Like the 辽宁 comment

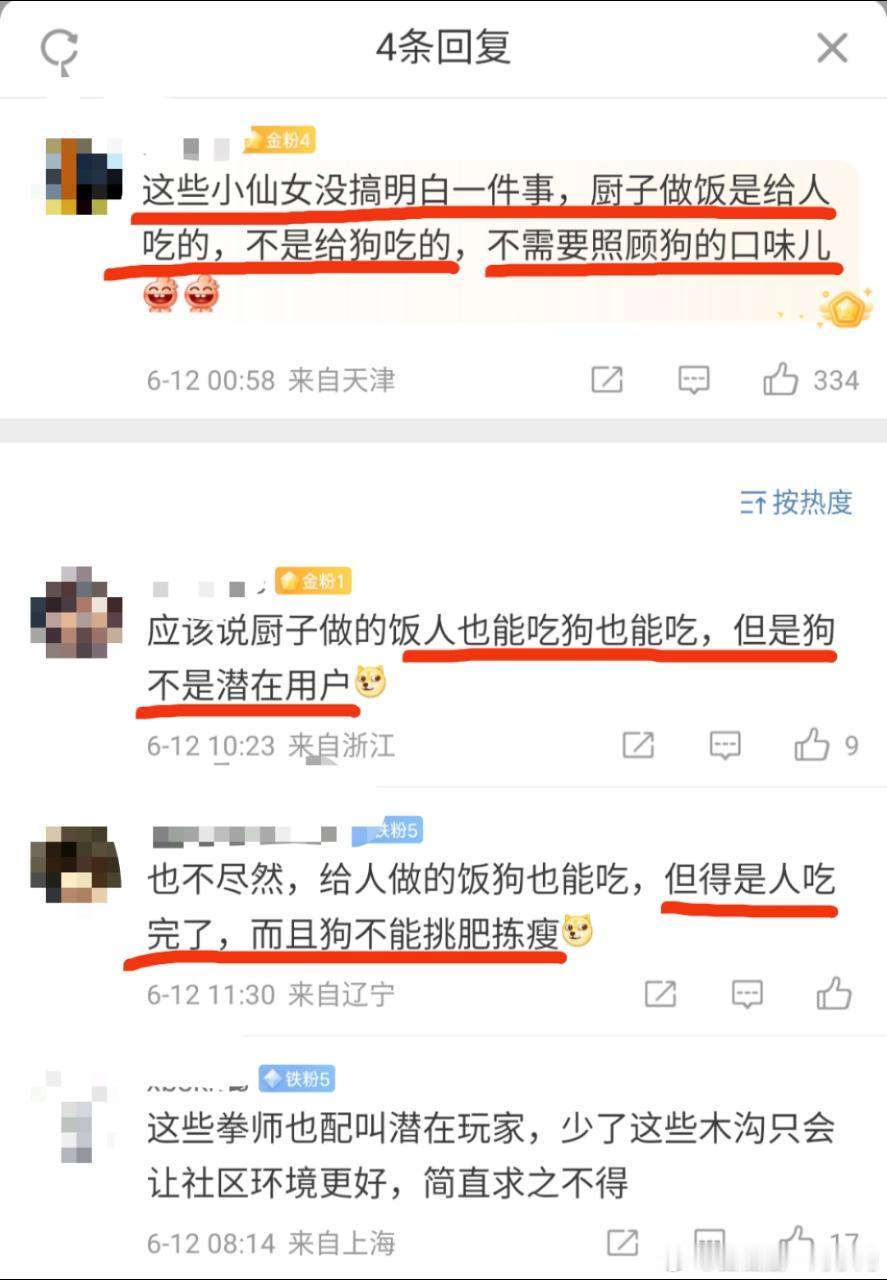[833, 994]
